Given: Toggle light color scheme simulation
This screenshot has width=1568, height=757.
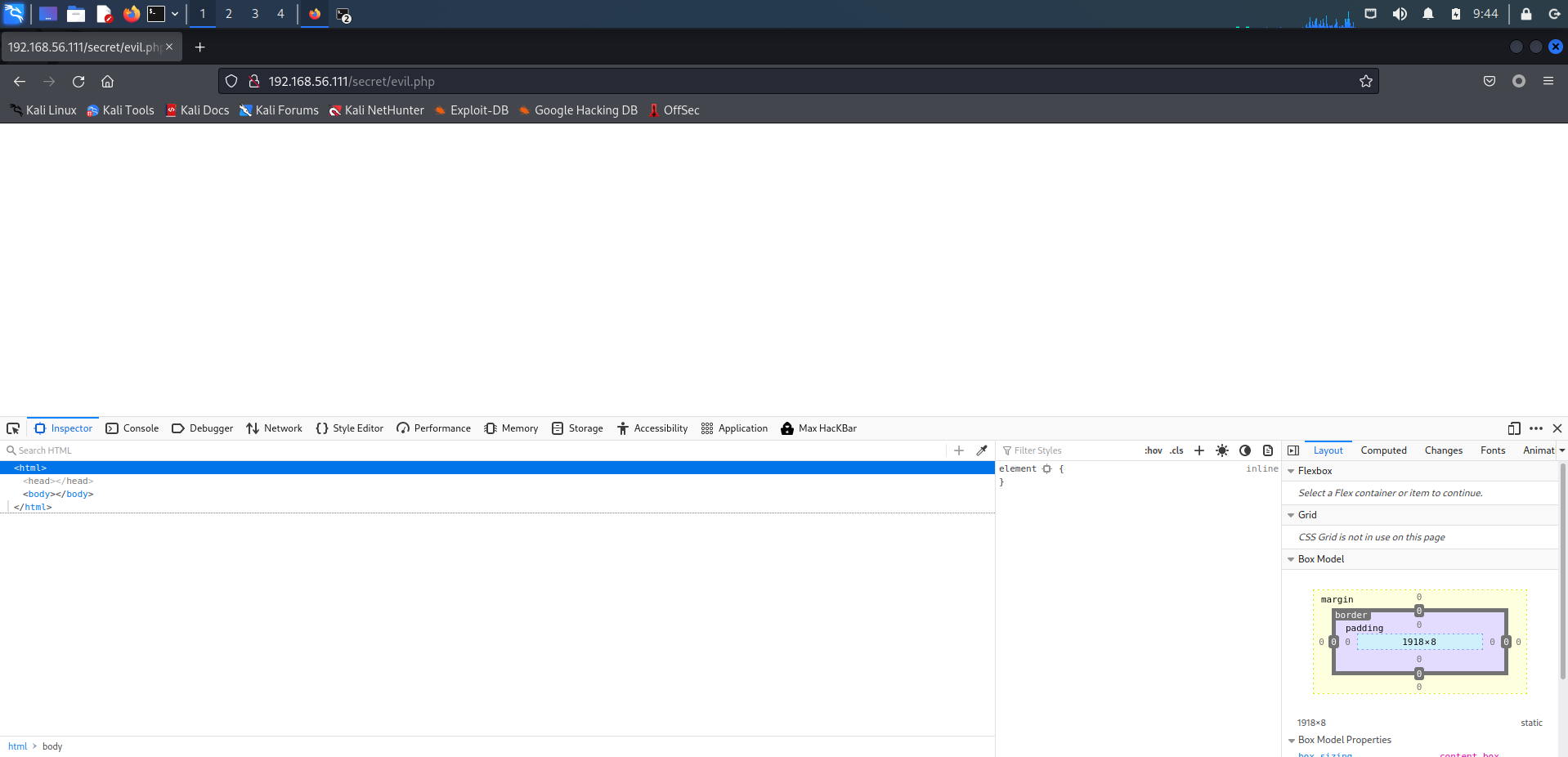Looking at the screenshot, I should pos(1222,450).
